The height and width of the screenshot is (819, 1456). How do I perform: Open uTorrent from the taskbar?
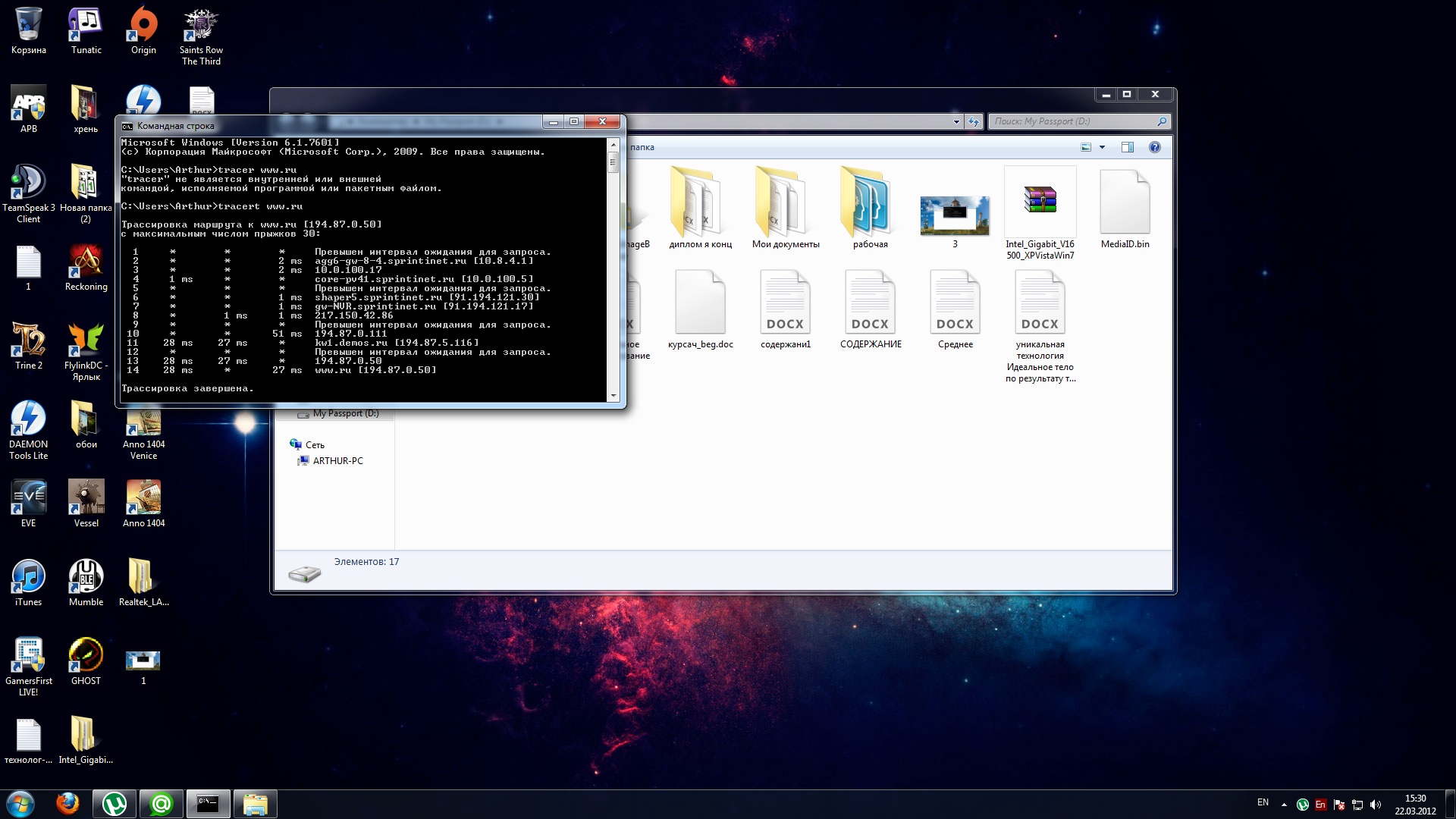(115, 804)
